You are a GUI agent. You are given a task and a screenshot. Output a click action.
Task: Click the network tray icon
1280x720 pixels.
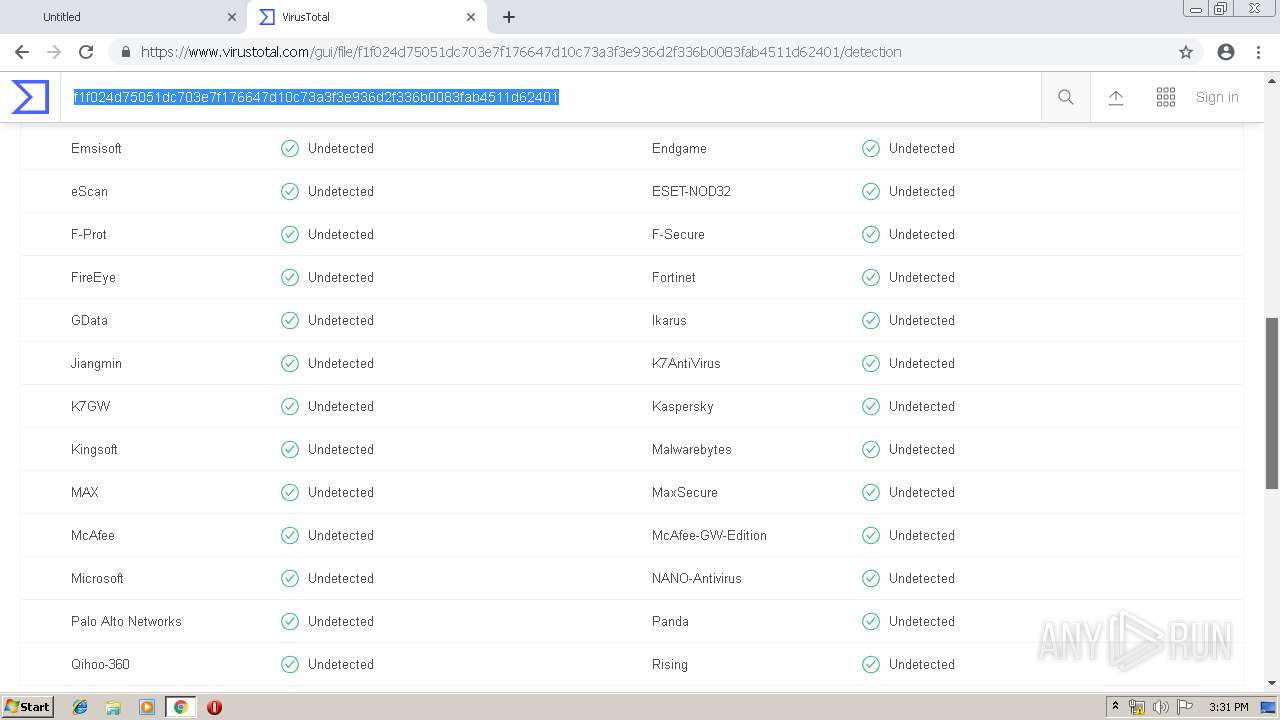[1137, 707]
